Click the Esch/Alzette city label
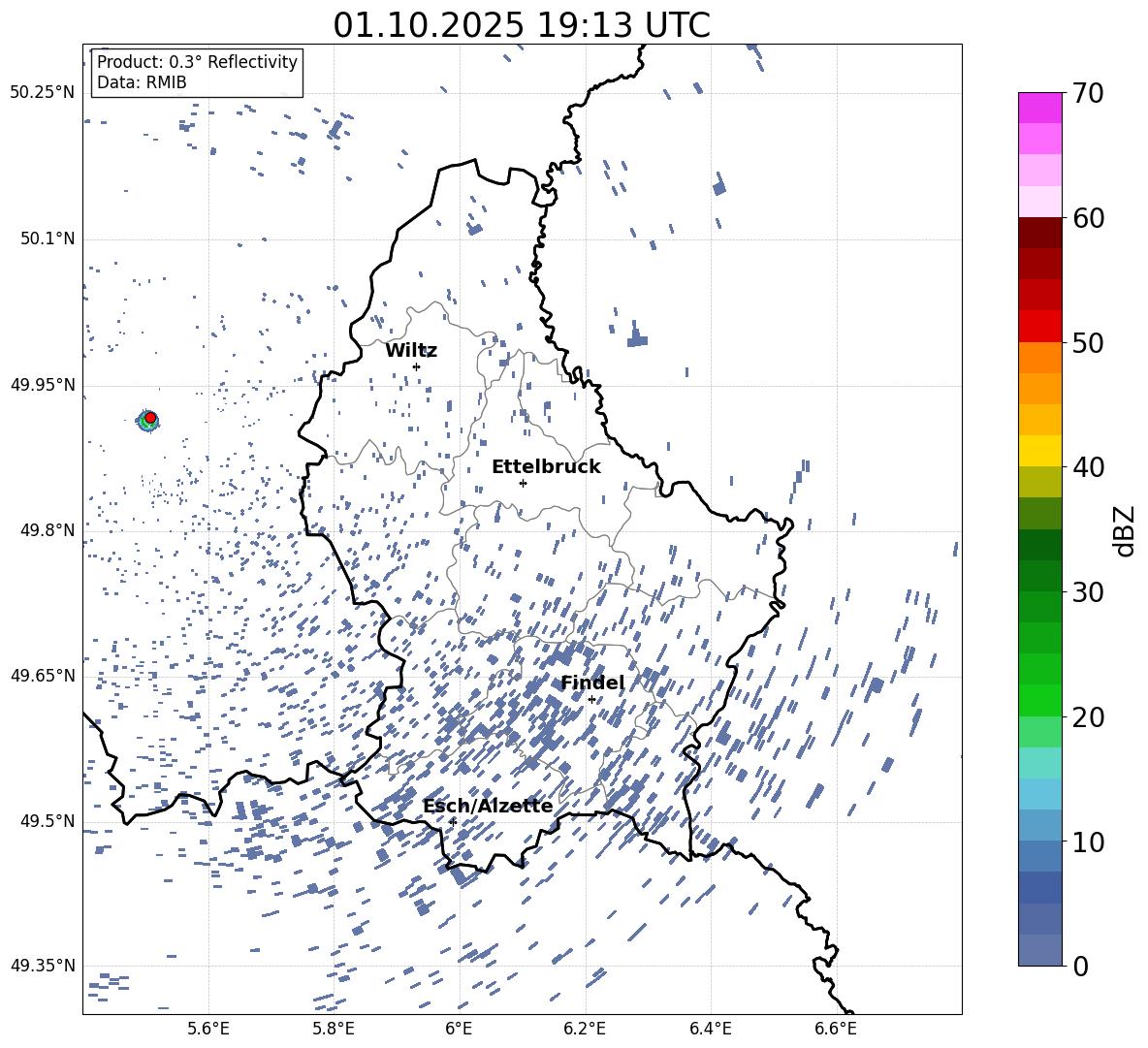 tap(488, 806)
